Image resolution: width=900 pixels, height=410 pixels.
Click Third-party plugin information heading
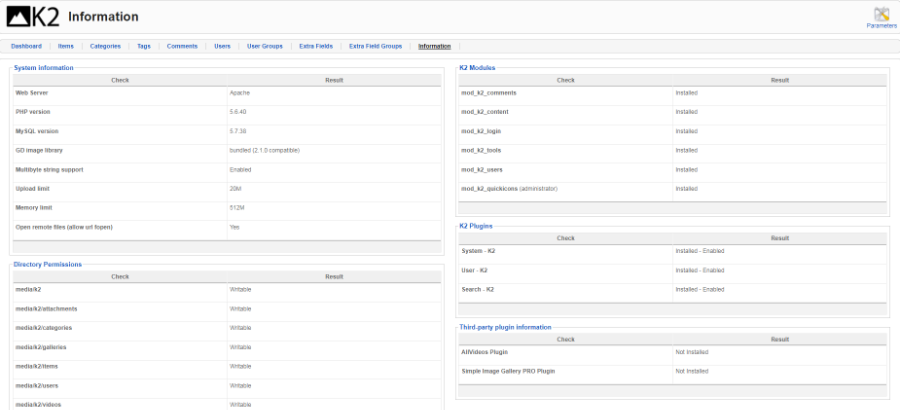(506, 327)
